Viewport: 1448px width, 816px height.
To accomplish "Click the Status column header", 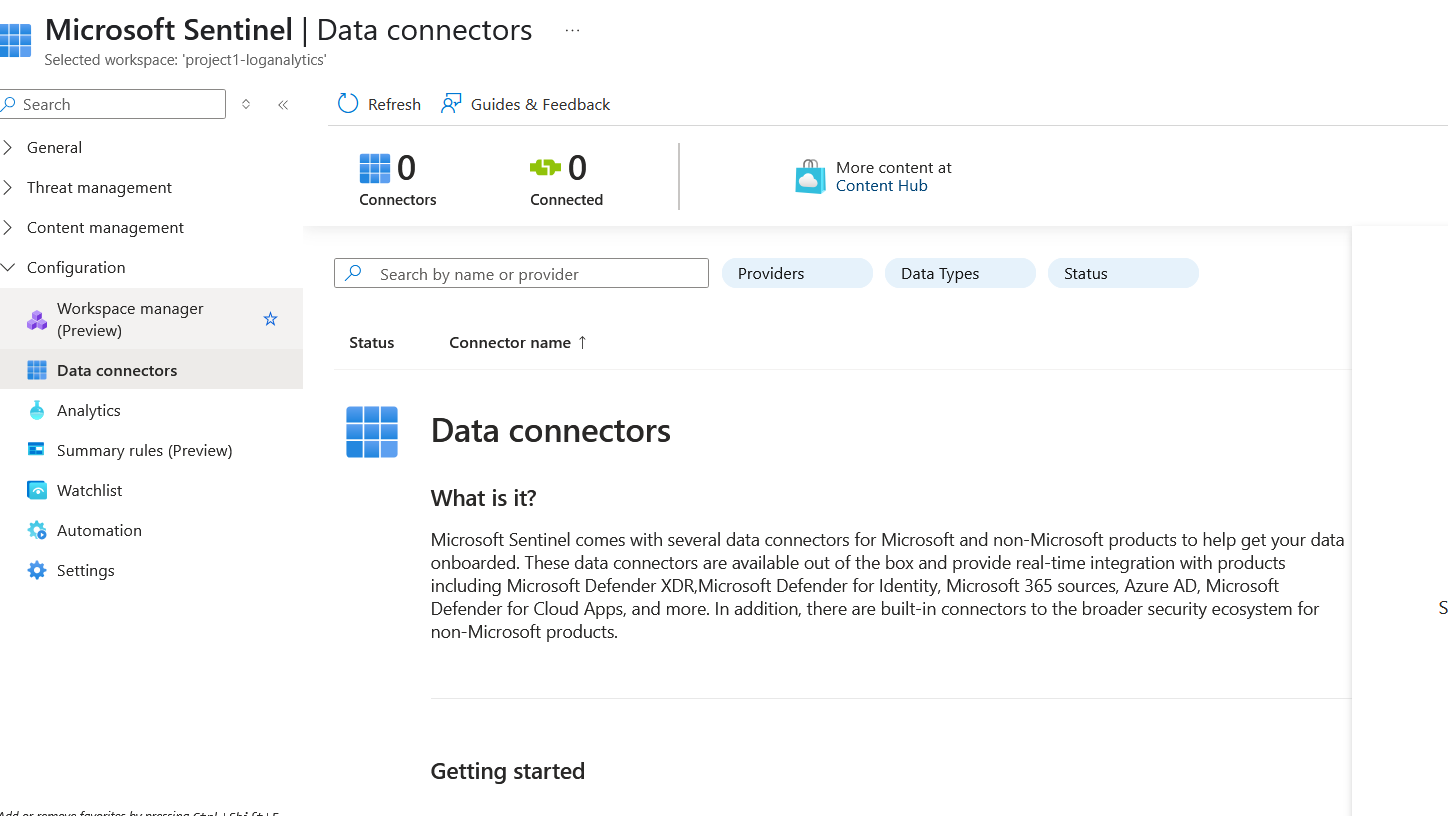I will [x=372, y=342].
